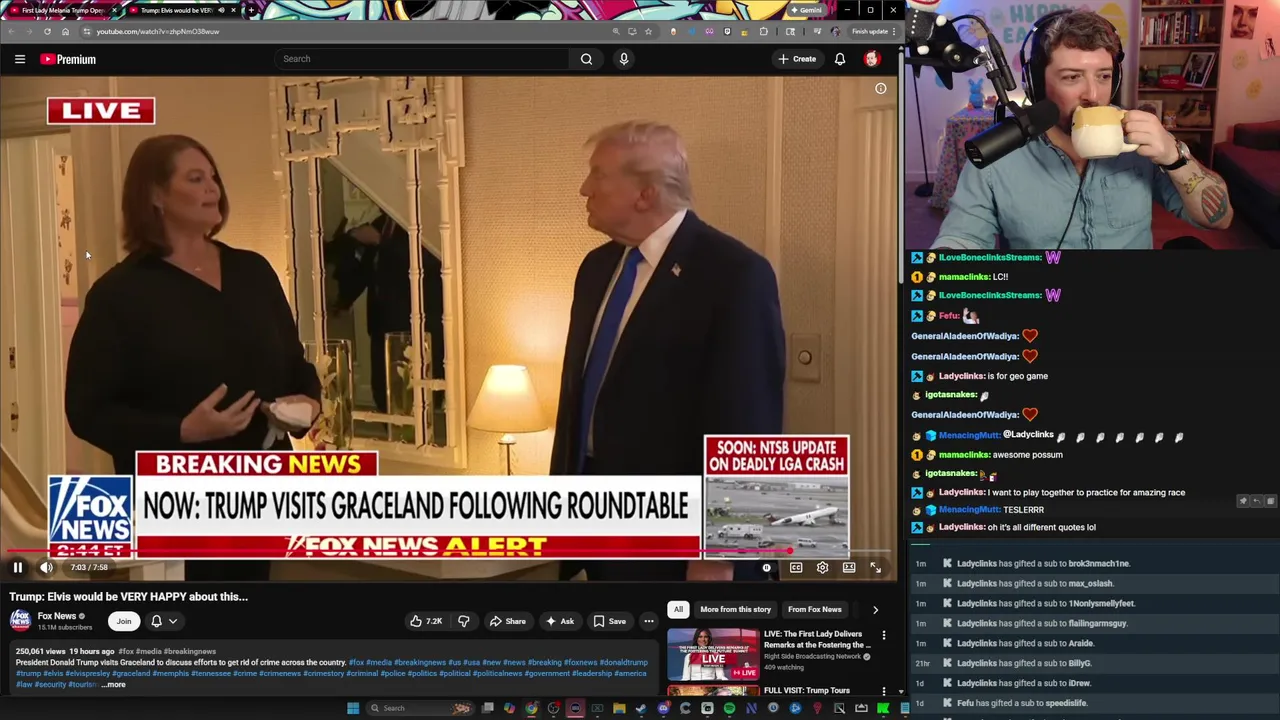Click the Create button

click(797, 59)
